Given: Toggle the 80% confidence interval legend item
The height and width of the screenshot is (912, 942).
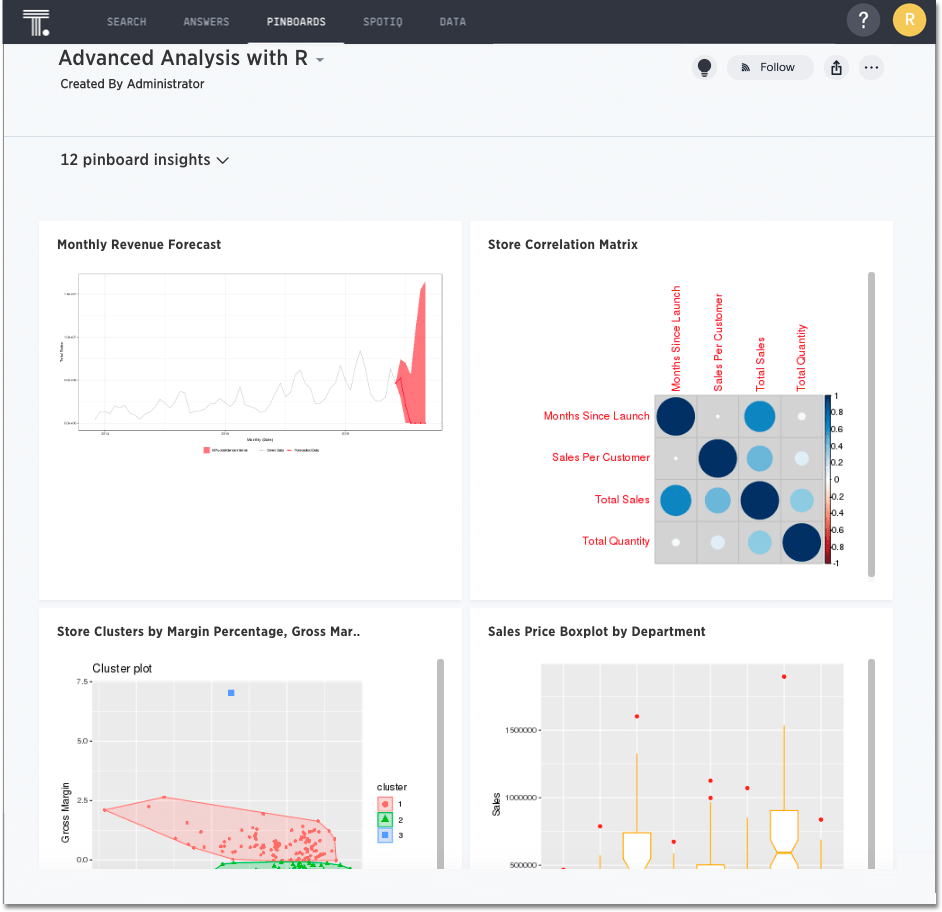Looking at the screenshot, I should [225, 451].
